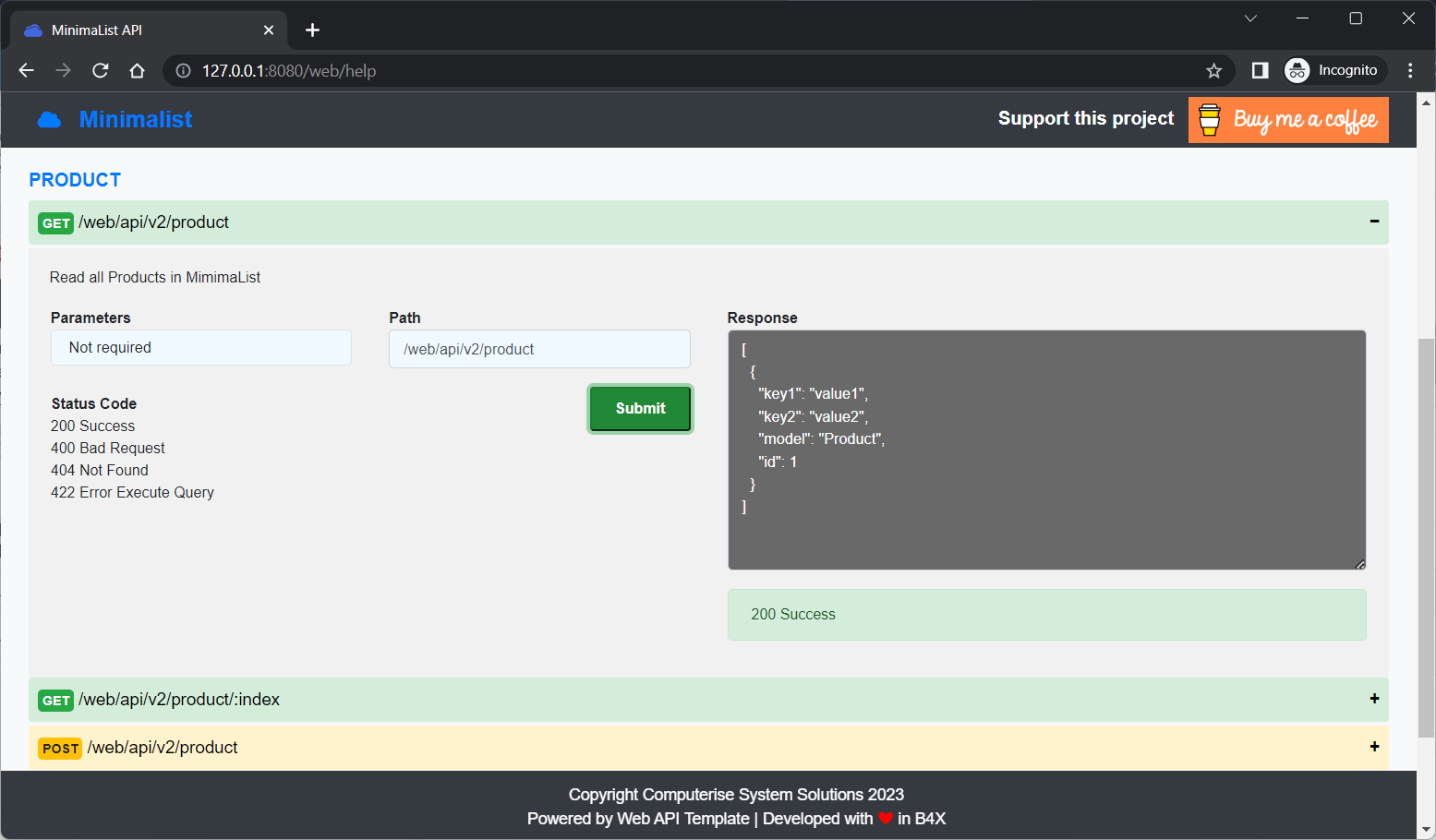Click the Path input field
The width and height of the screenshot is (1436, 840).
[x=539, y=349]
